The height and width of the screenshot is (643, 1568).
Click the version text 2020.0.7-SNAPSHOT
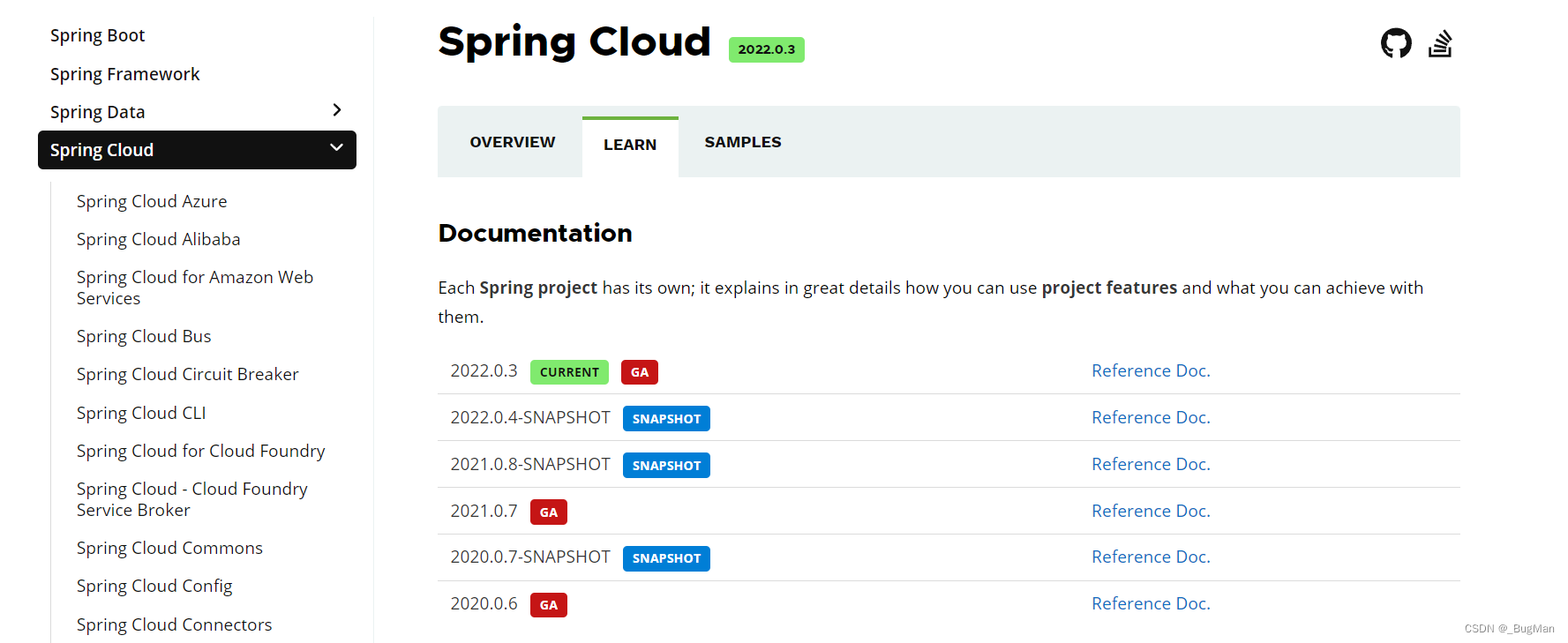530,557
